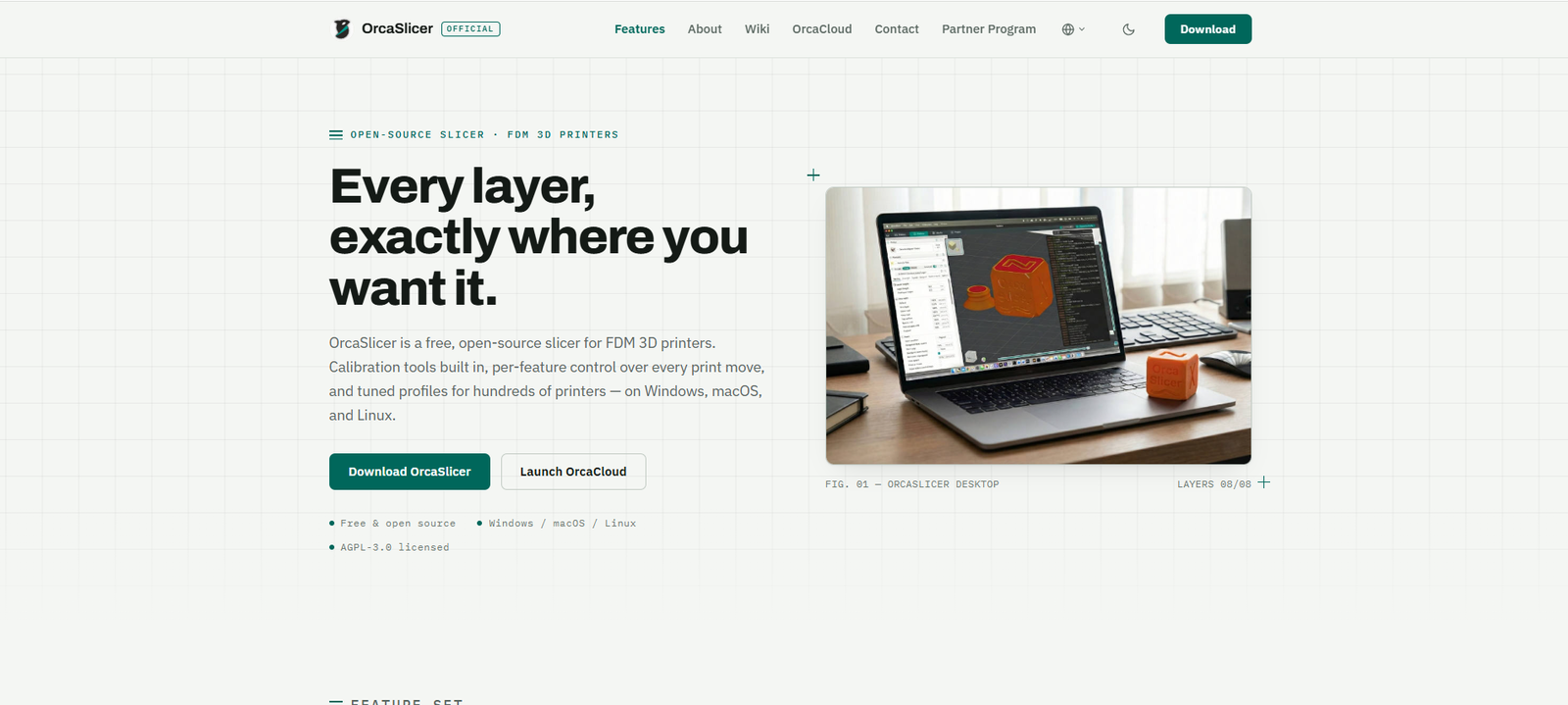Click the Launch OrcaCloud button
The height and width of the screenshot is (705, 1568).
click(x=573, y=472)
